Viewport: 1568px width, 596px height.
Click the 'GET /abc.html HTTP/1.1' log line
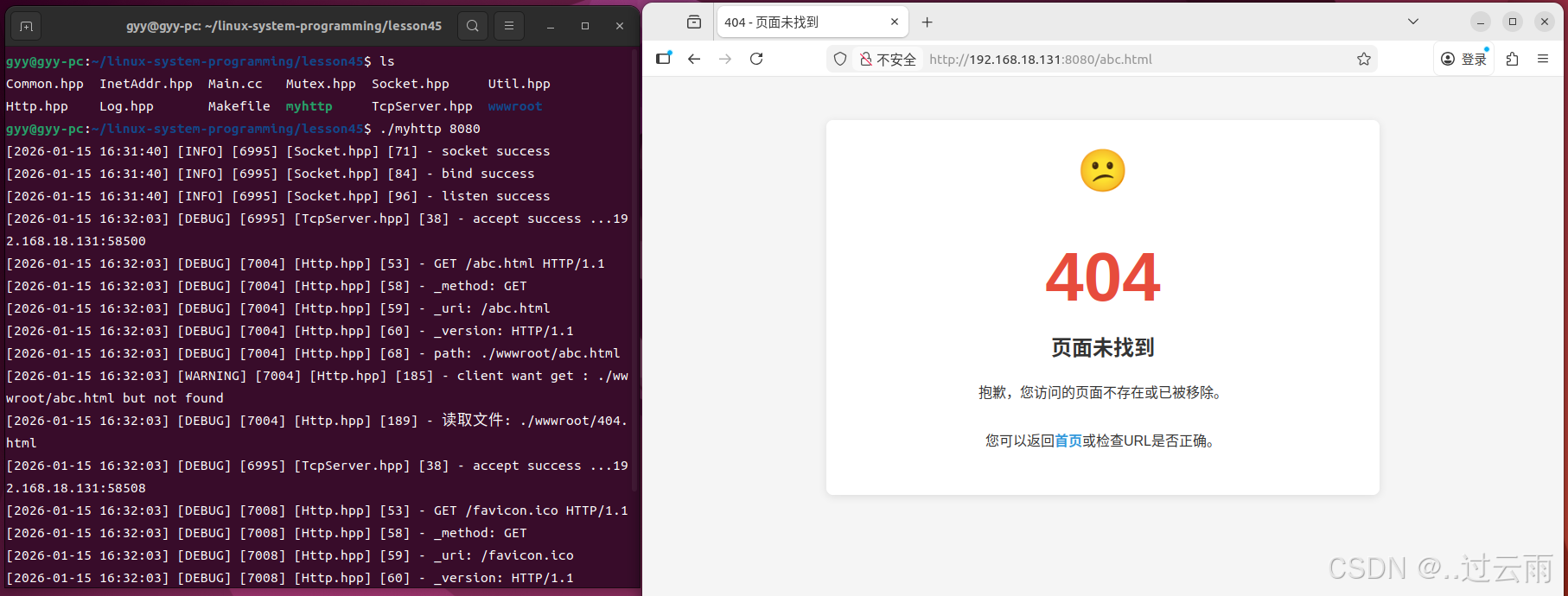point(305,263)
